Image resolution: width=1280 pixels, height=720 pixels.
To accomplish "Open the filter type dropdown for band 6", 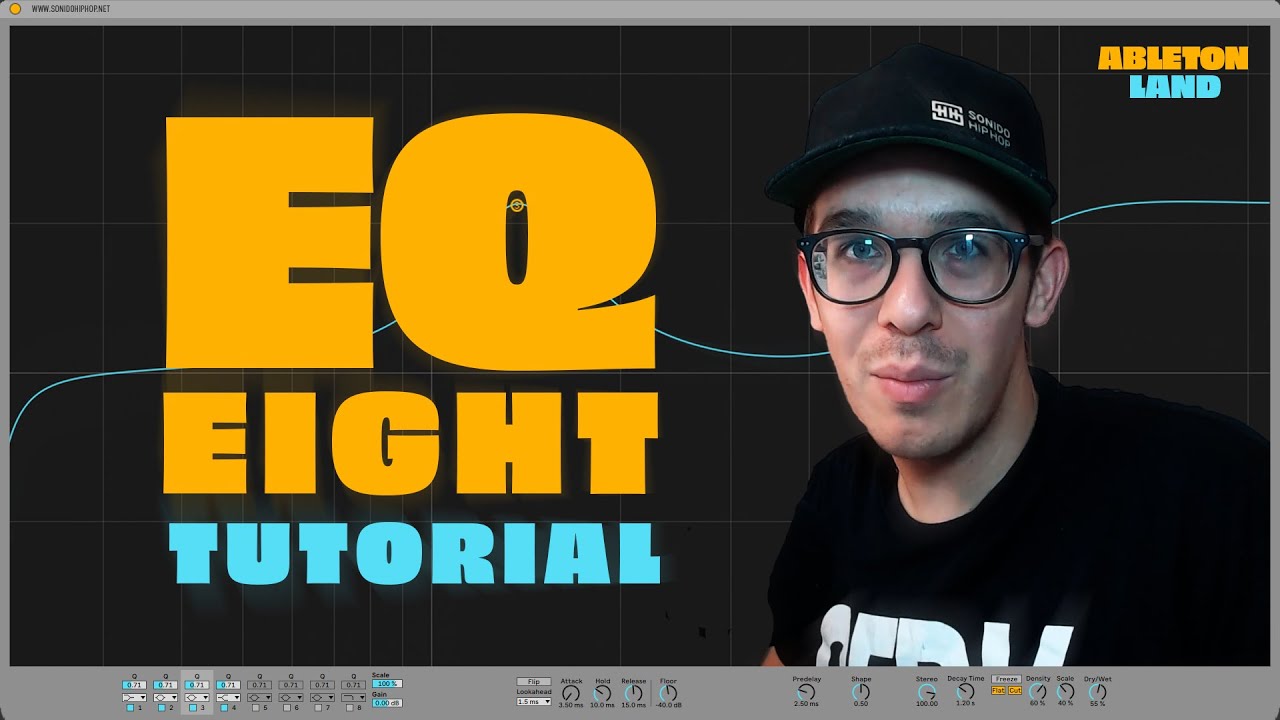I will point(291,697).
